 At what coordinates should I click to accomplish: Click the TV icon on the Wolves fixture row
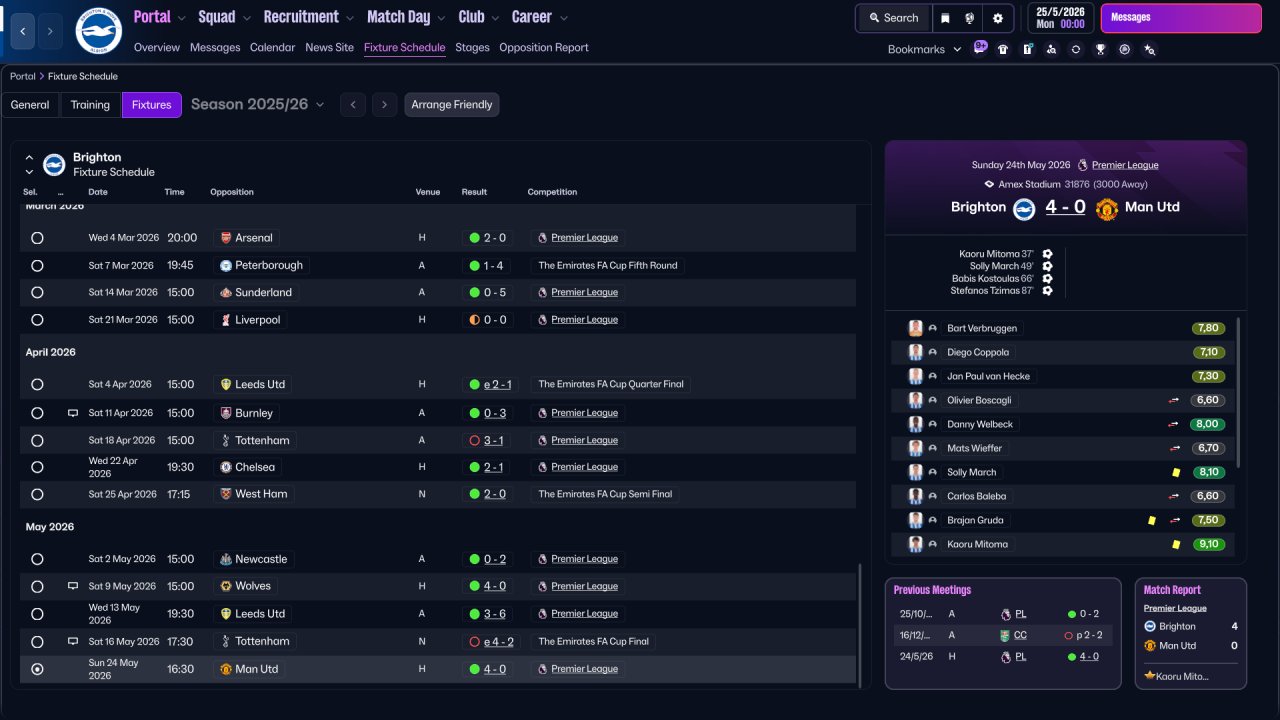coord(73,586)
